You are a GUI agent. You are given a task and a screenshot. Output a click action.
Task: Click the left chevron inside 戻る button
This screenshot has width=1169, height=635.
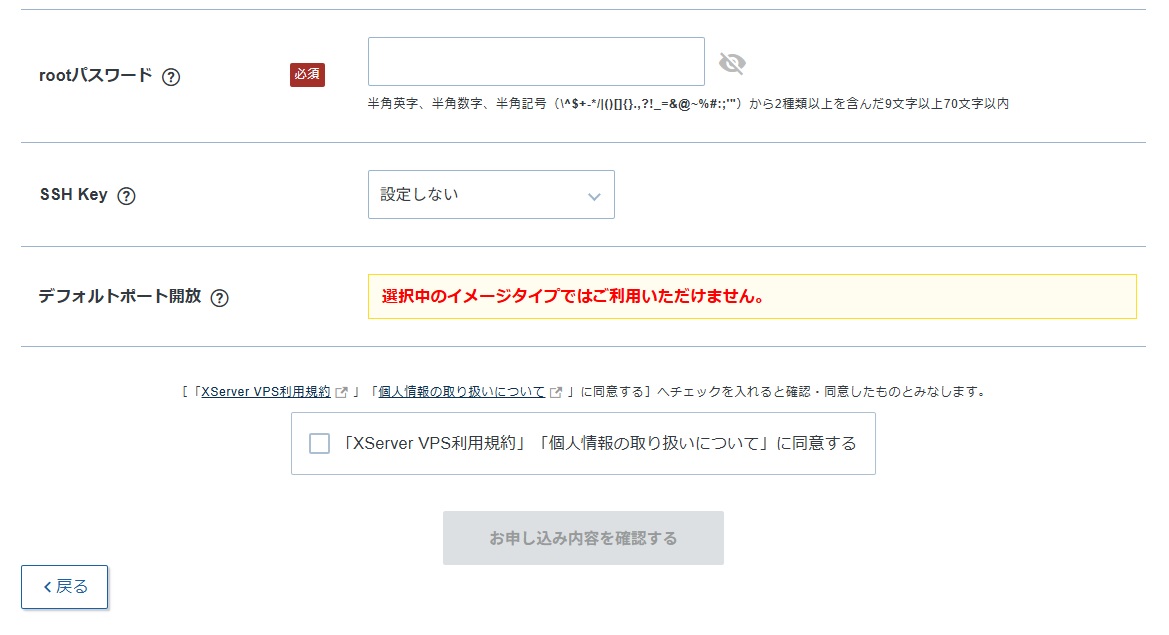pyautogui.click(x=49, y=587)
